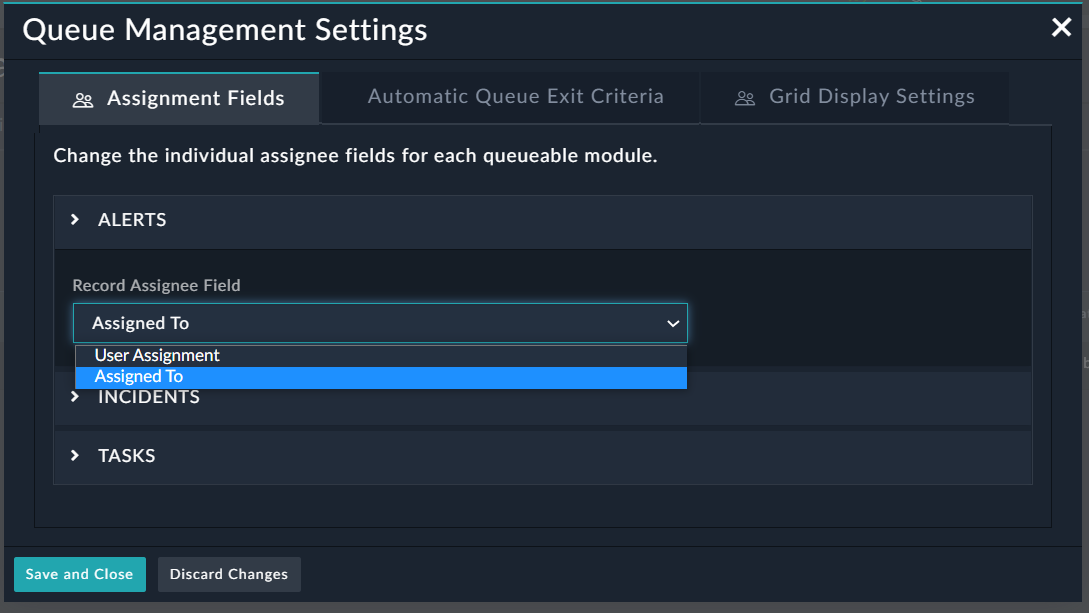Click the Queue Management Settings title text
This screenshot has width=1089, height=613.
pos(226,30)
